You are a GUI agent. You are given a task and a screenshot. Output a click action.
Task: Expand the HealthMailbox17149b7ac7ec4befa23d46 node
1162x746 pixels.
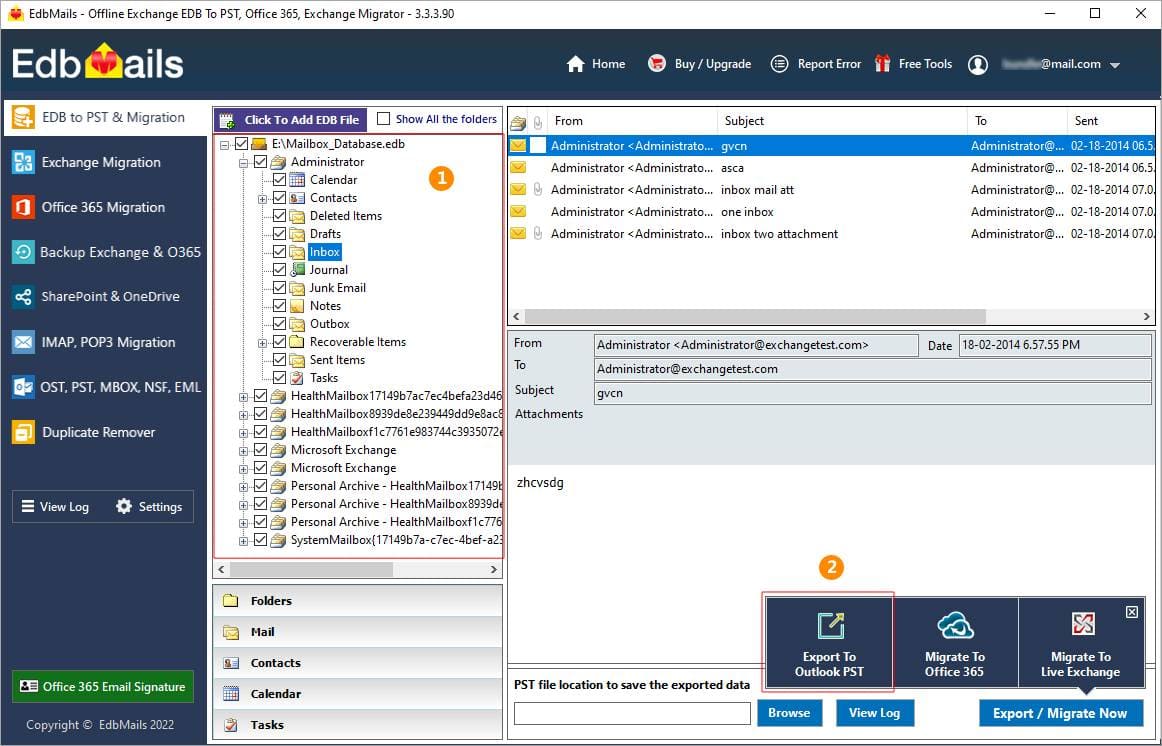[243, 396]
